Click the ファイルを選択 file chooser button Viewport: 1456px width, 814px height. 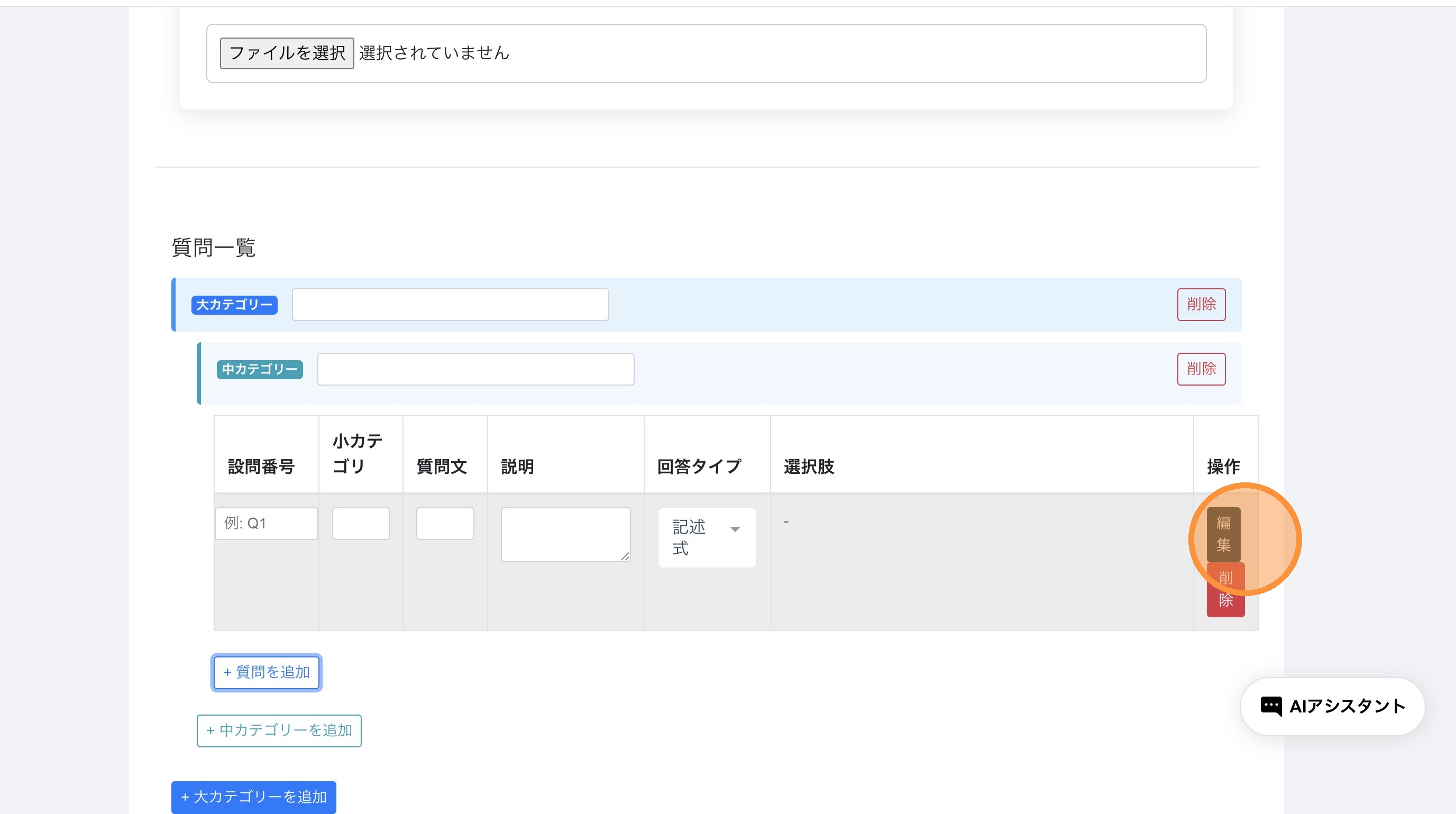pyautogui.click(x=287, y=53)
